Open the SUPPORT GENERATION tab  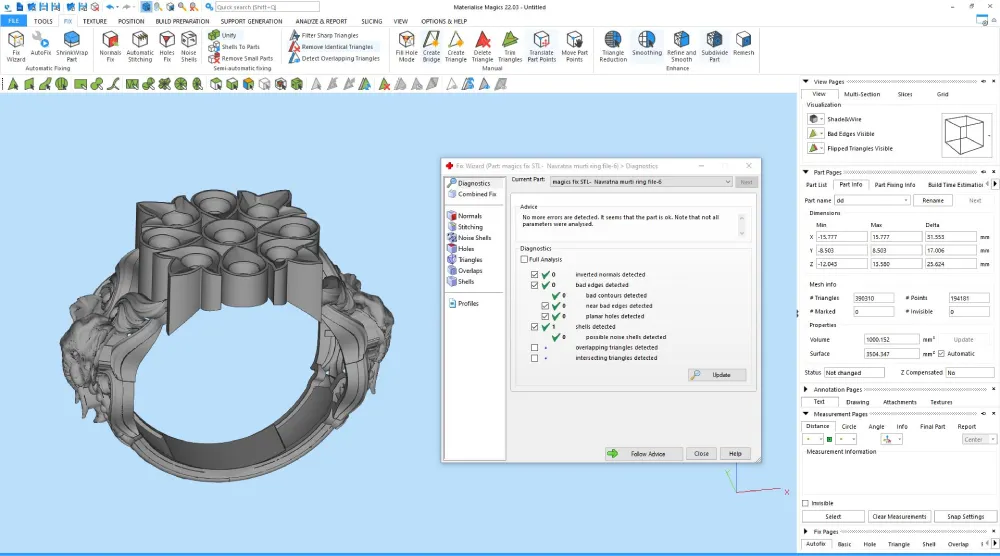251,21
